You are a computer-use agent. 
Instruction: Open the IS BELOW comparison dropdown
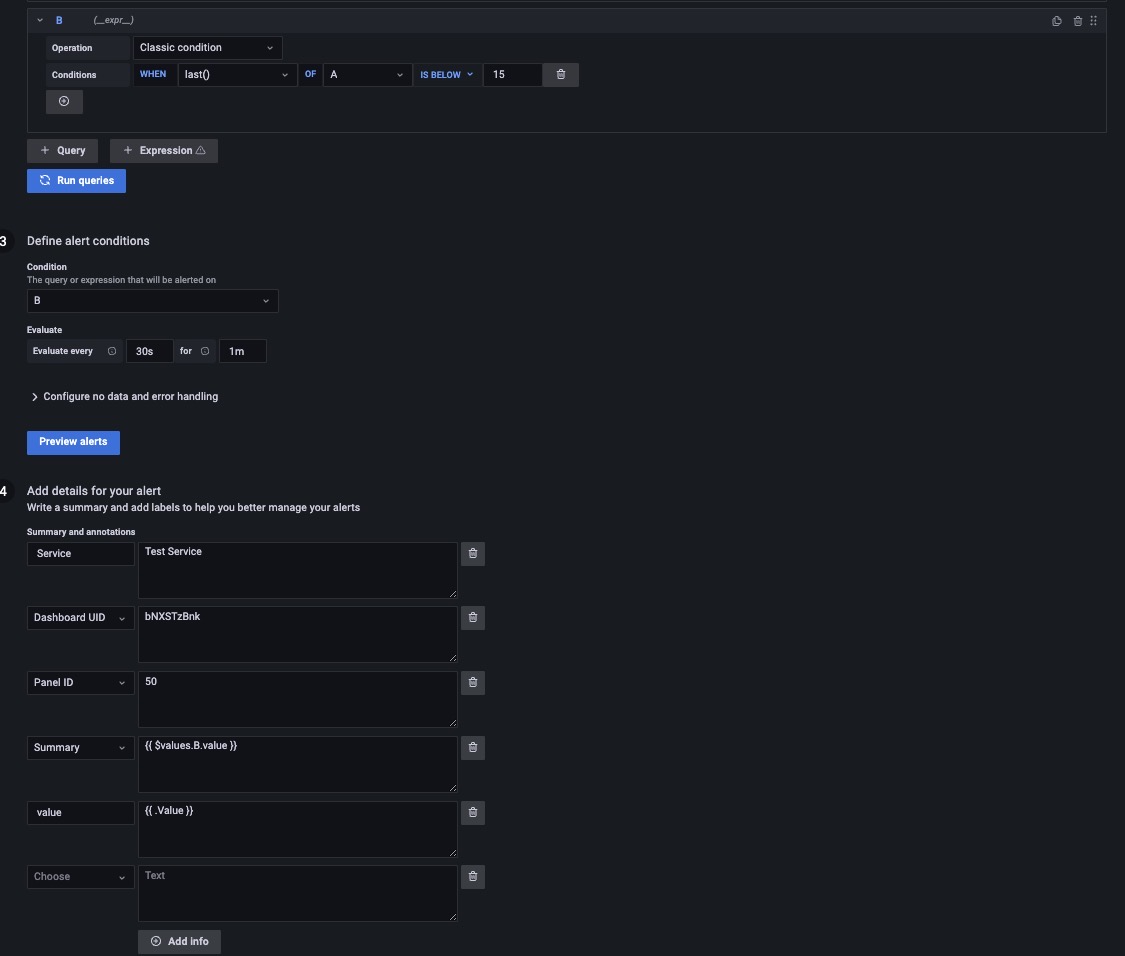coord(447,74)
